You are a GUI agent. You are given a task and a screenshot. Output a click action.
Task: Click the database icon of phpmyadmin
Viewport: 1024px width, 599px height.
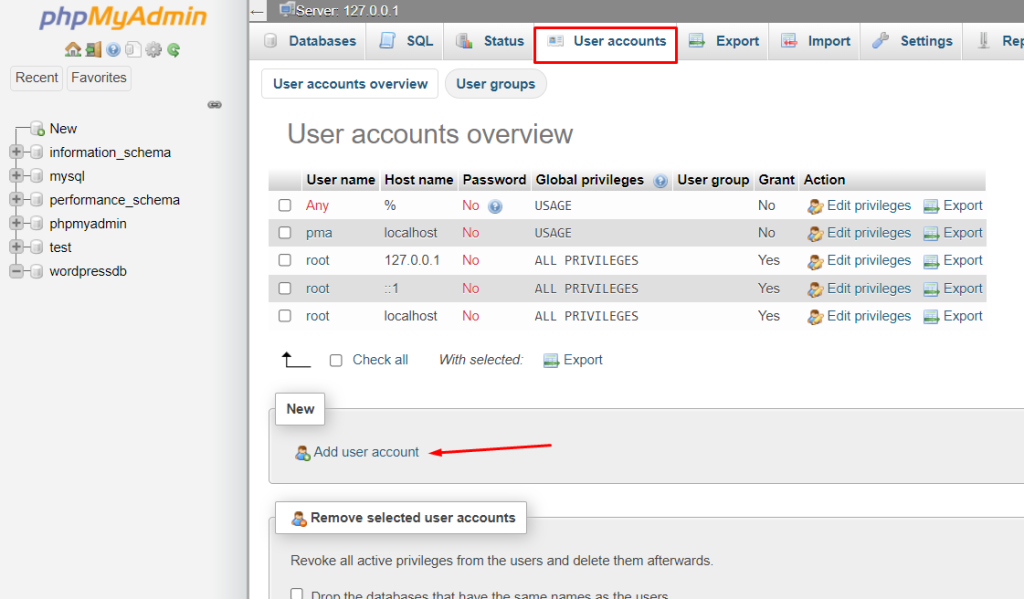point(37,223)
